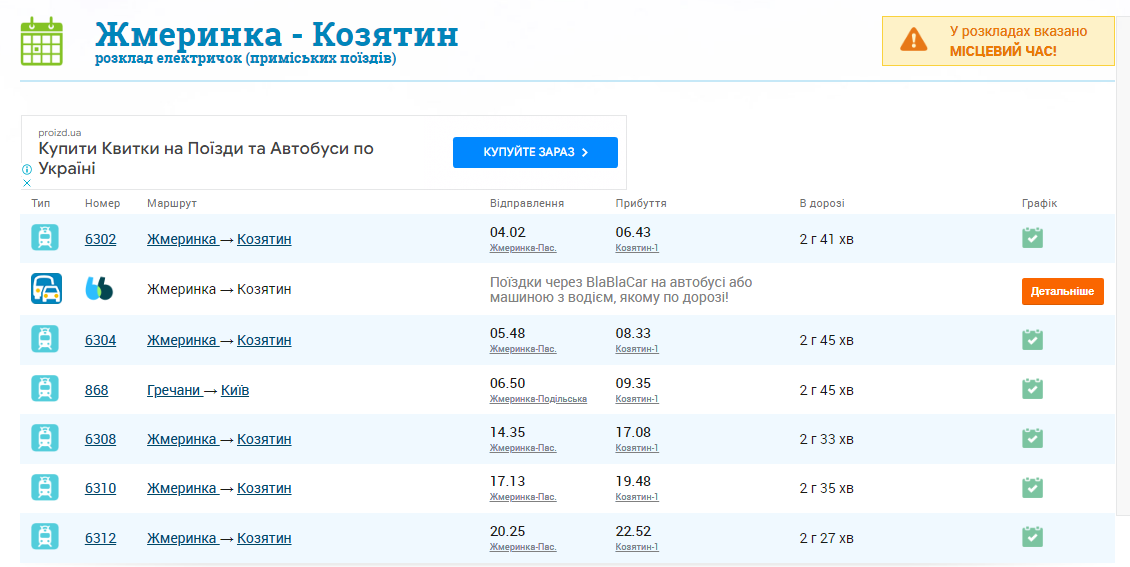Click the green calendar logo icon
This screenshot has height=567, width=1130.
point(42,41)
